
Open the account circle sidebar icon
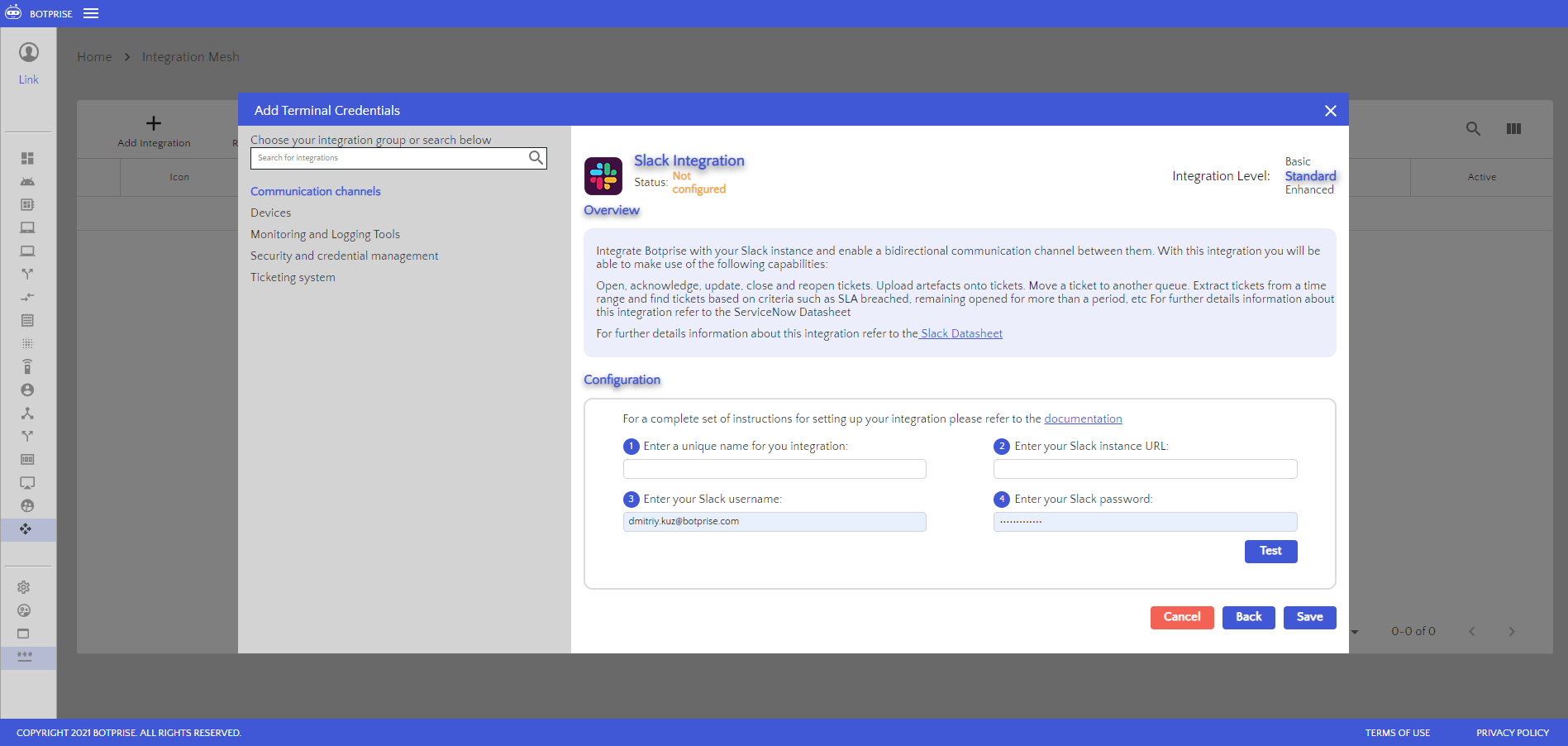click(x=27, y=390)
